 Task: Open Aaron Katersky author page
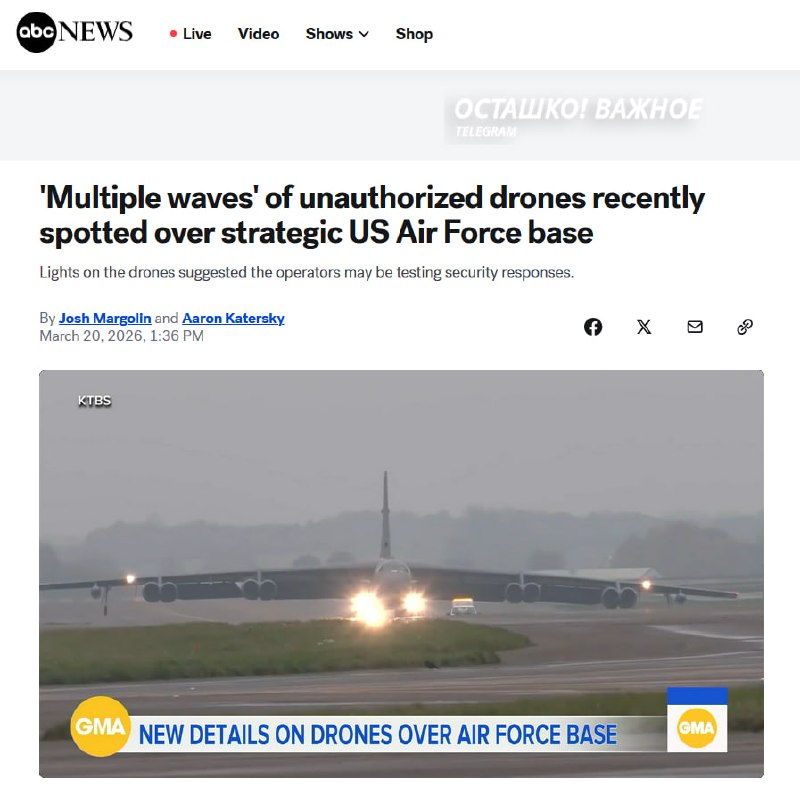(x=233, y=318)
